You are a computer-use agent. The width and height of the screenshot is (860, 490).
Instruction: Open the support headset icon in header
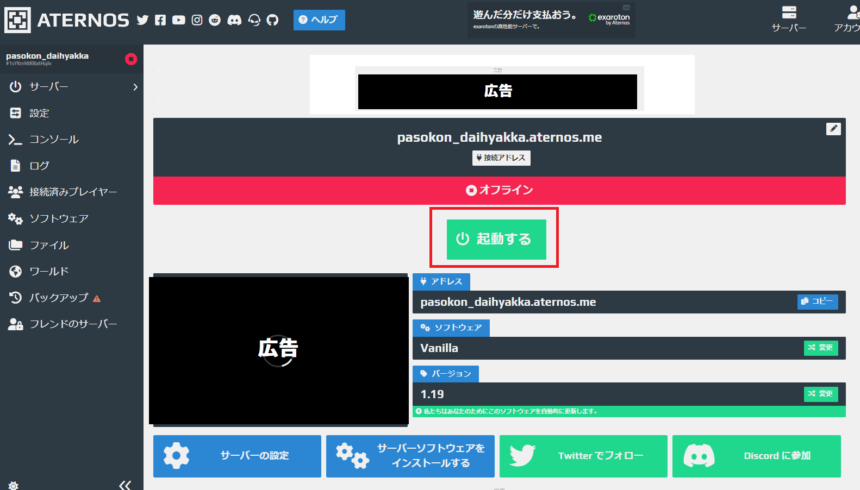254,20
